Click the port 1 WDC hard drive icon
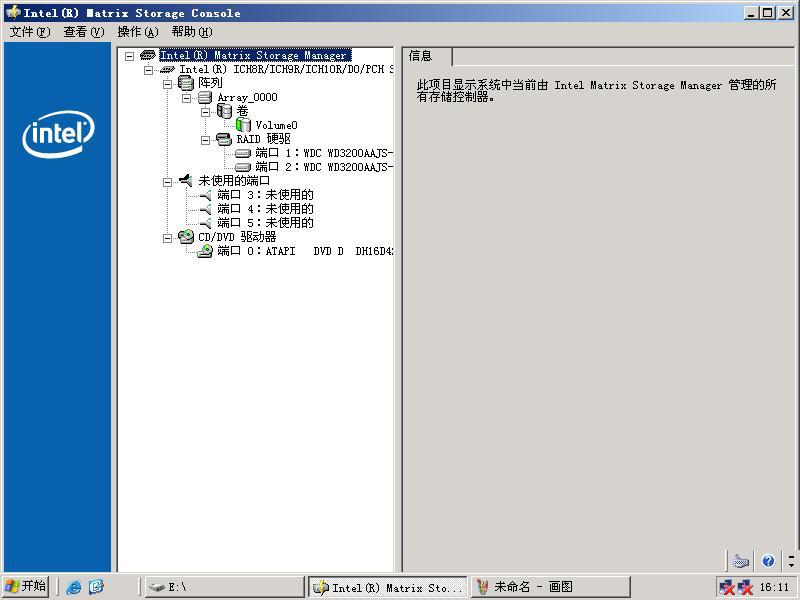Screen dimensions: 800x600 tap(242, 153)
